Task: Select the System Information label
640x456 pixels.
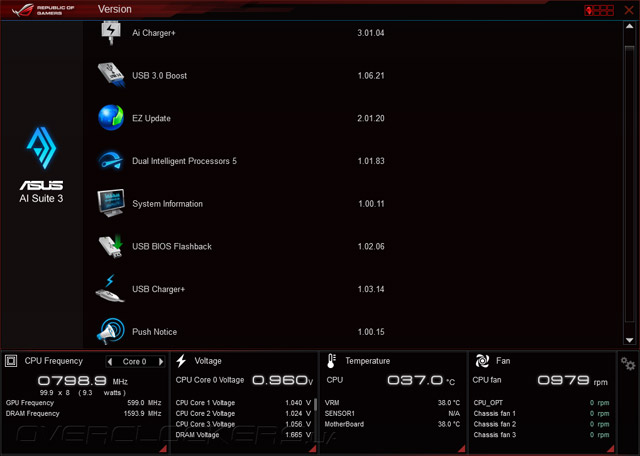Action: pyautogui.click(x=167, y=204)
